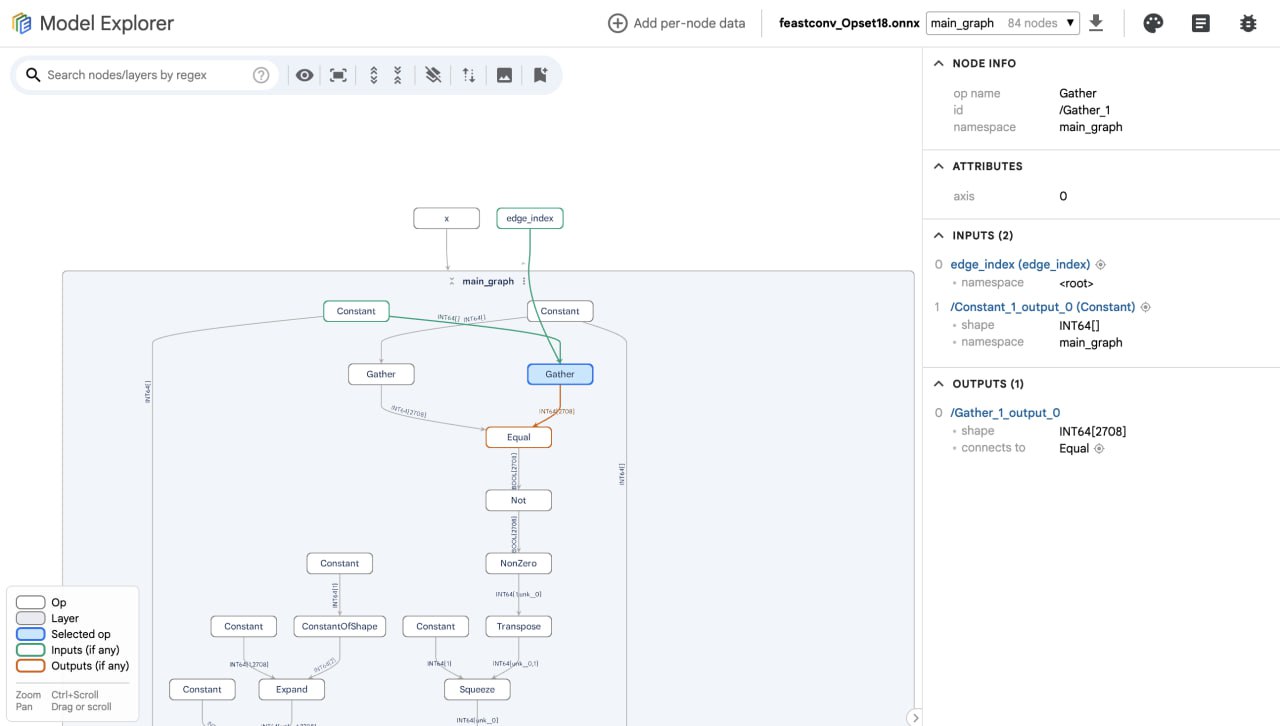Collapse the NODE INFO section
The width and height of the screenshot is (1280, 726).
[x=938, y=63]
